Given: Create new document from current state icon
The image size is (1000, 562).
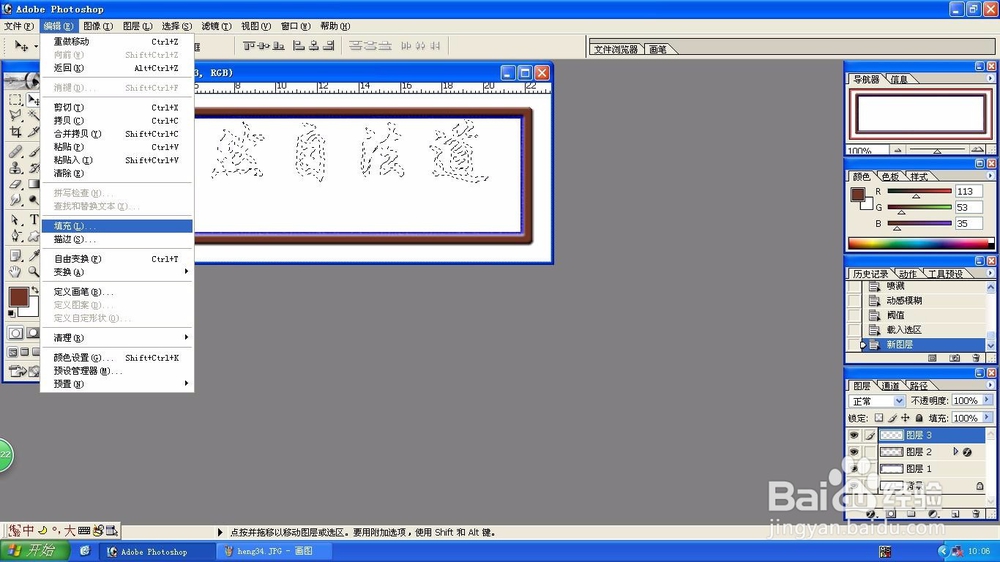Looking at the screenshot, I should pyautogui.click(x=932, y=359).
